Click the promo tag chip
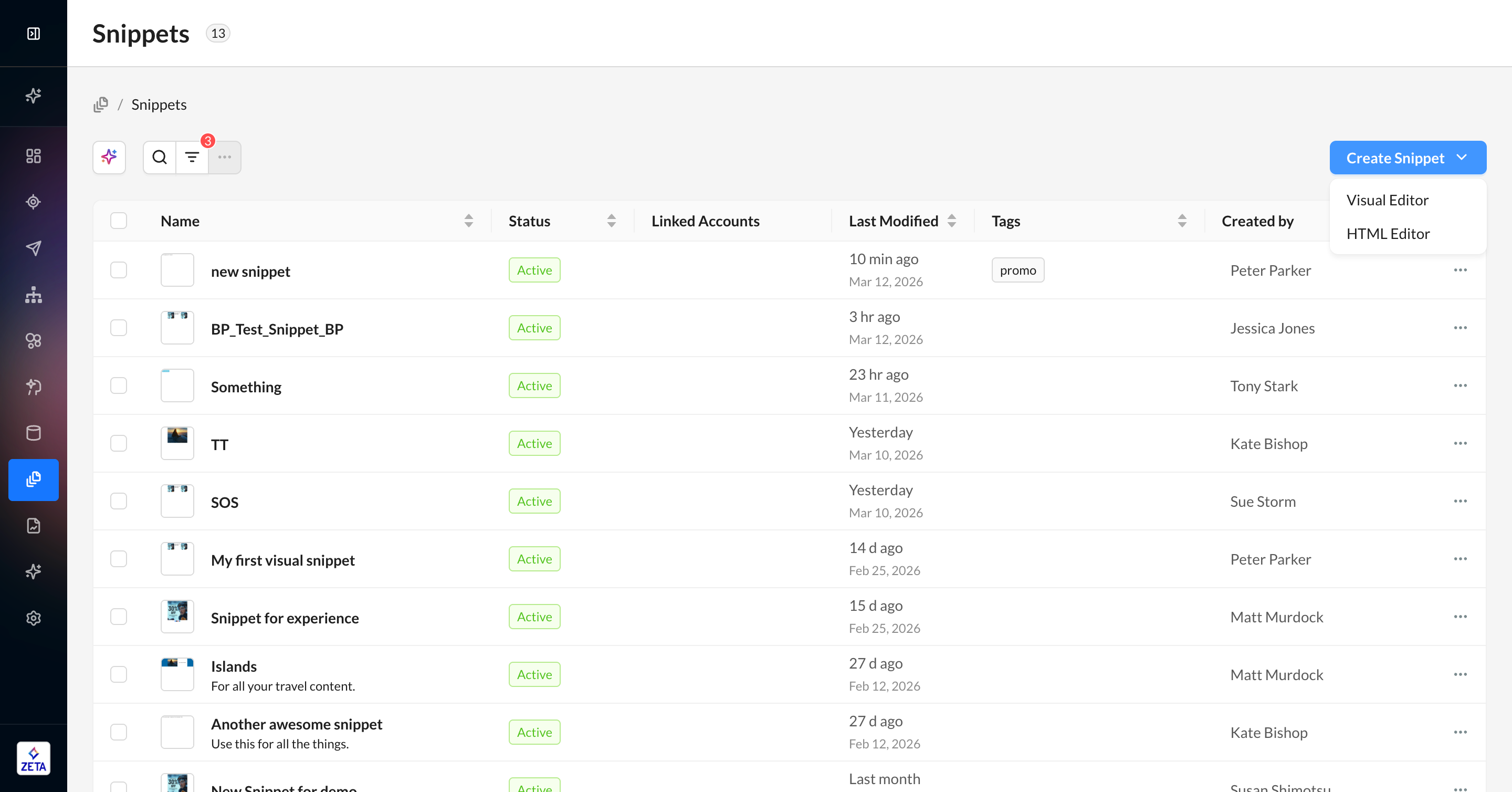This screenshot has height=792, width=1512. (1017, 270)
